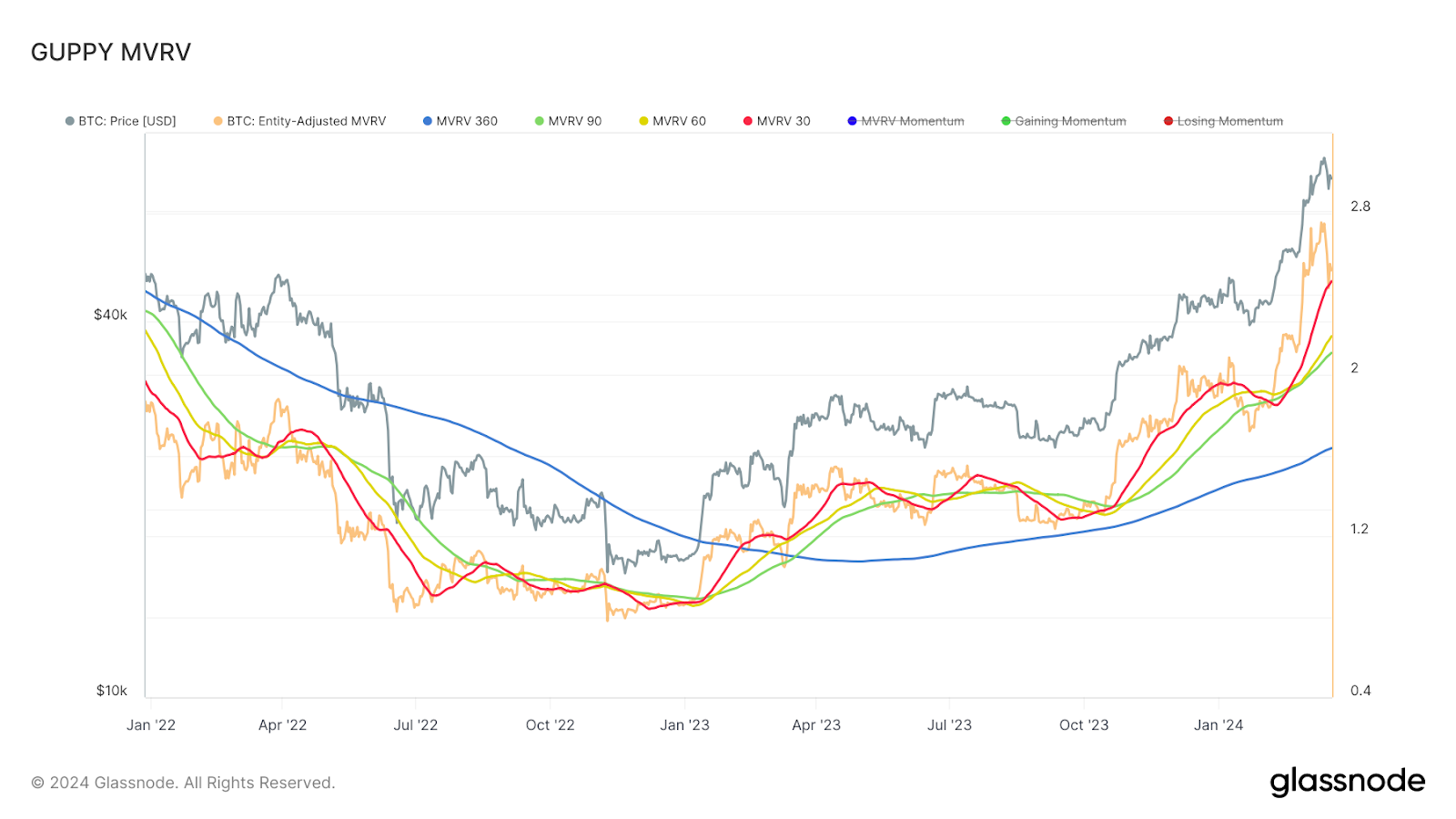Click the yellow MVRV 60 legend dot

pos(643,121)
